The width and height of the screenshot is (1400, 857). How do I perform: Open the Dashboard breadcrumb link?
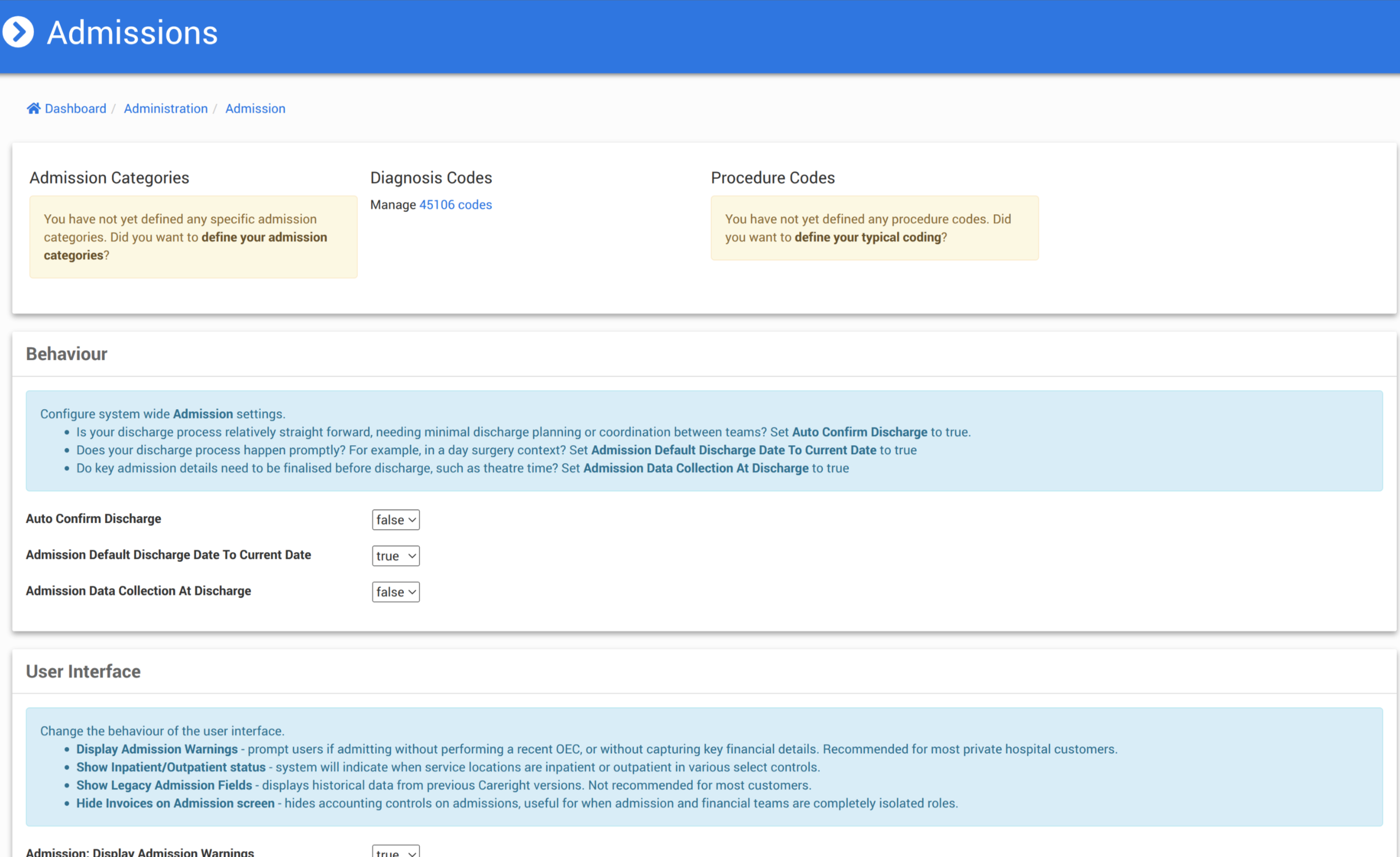click(75, 108)
